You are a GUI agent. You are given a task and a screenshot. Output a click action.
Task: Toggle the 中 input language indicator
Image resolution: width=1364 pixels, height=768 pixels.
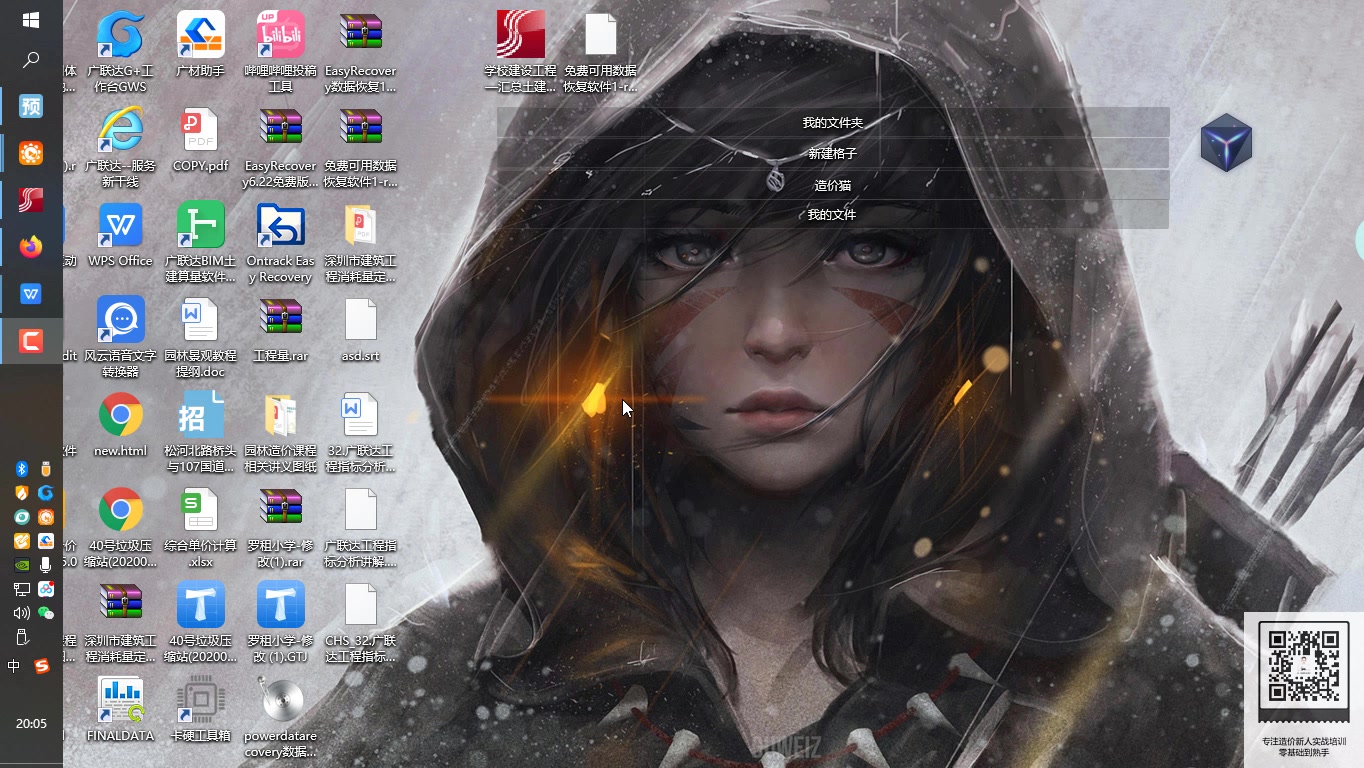click(13, 666)
